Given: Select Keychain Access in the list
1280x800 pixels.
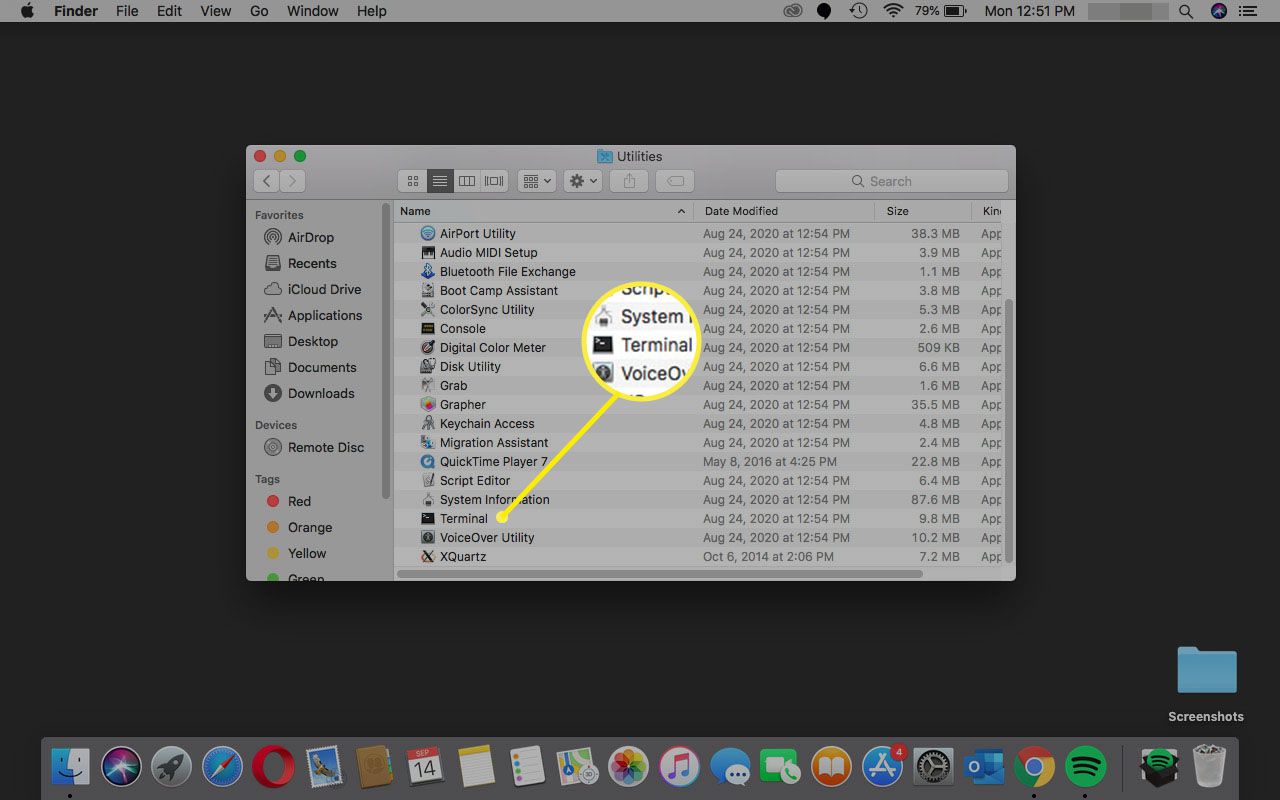Looking at the screenshot, I should point(698,424).
